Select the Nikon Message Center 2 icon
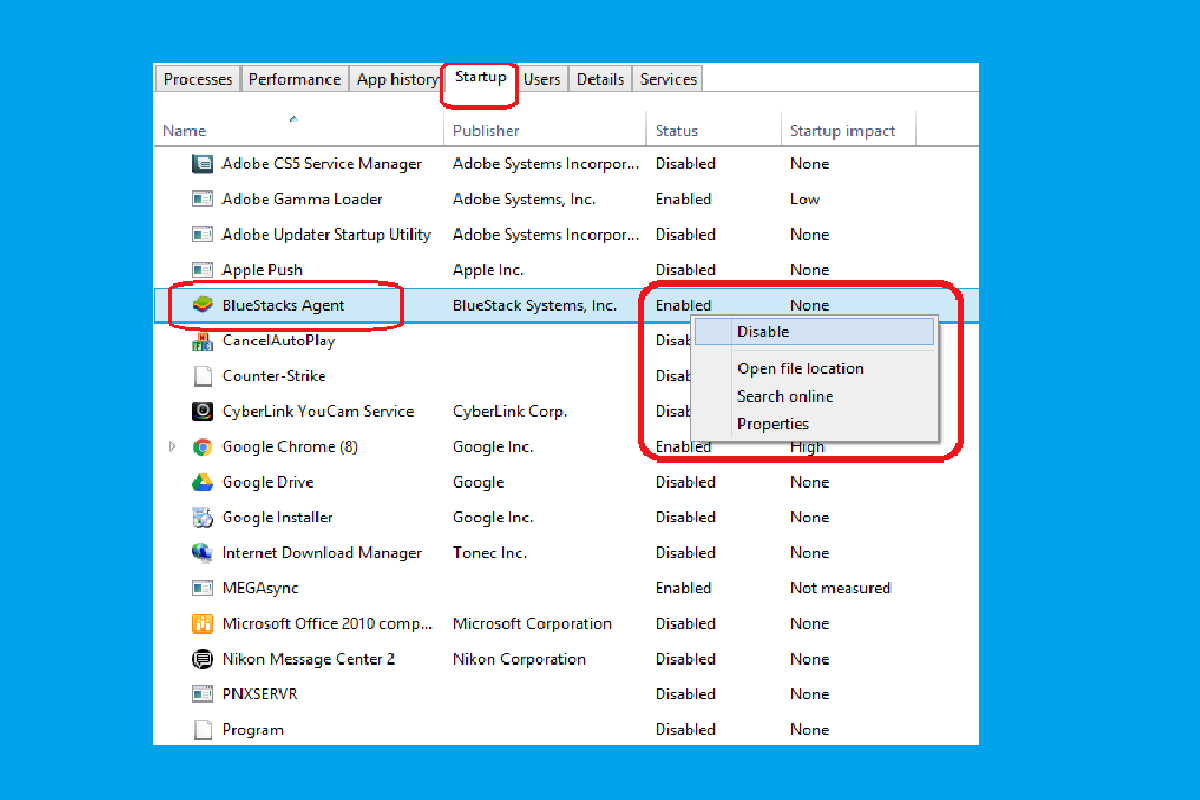 pyautogui.click(x=202, y=659)
